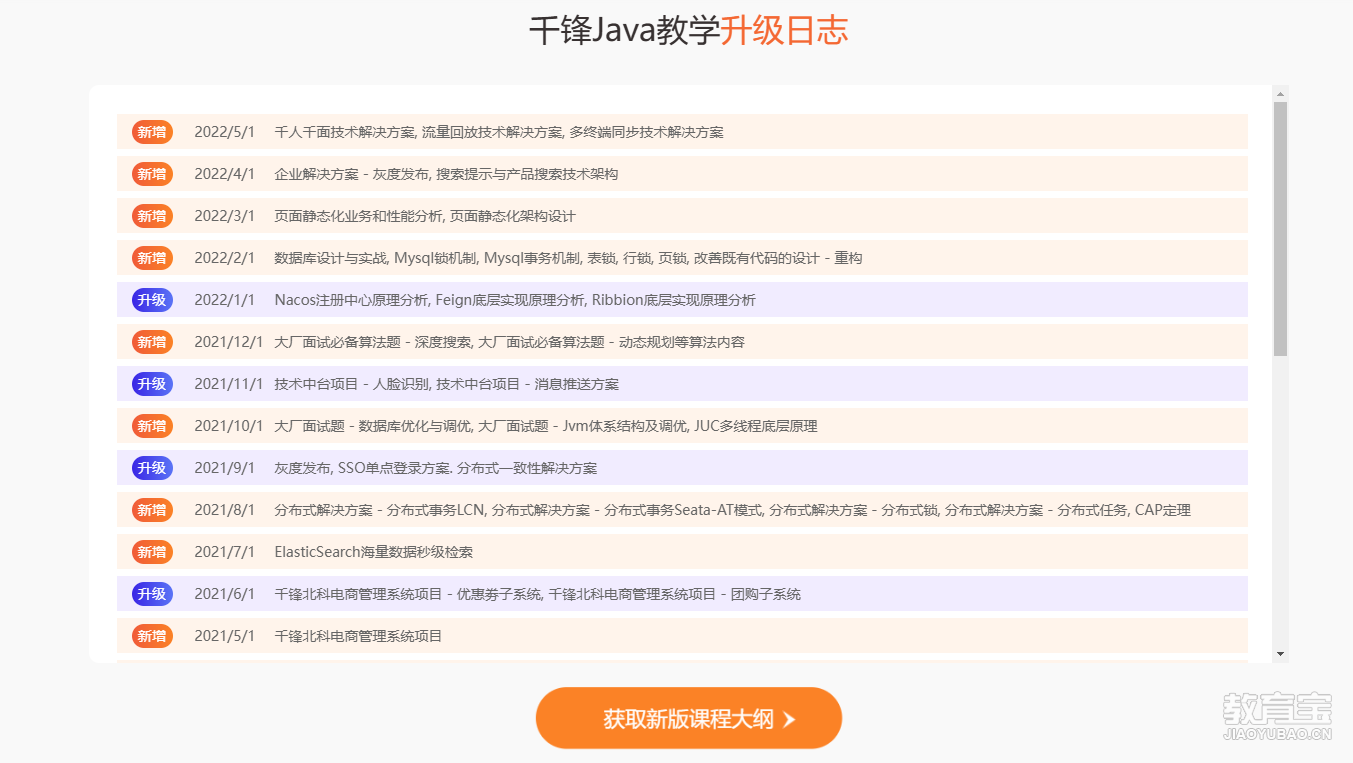Select the ElasticSearch海量数据秒级检索 entry
This screenshot has height=763, width=1353.
pyautogui.click(x=373, y=552)
